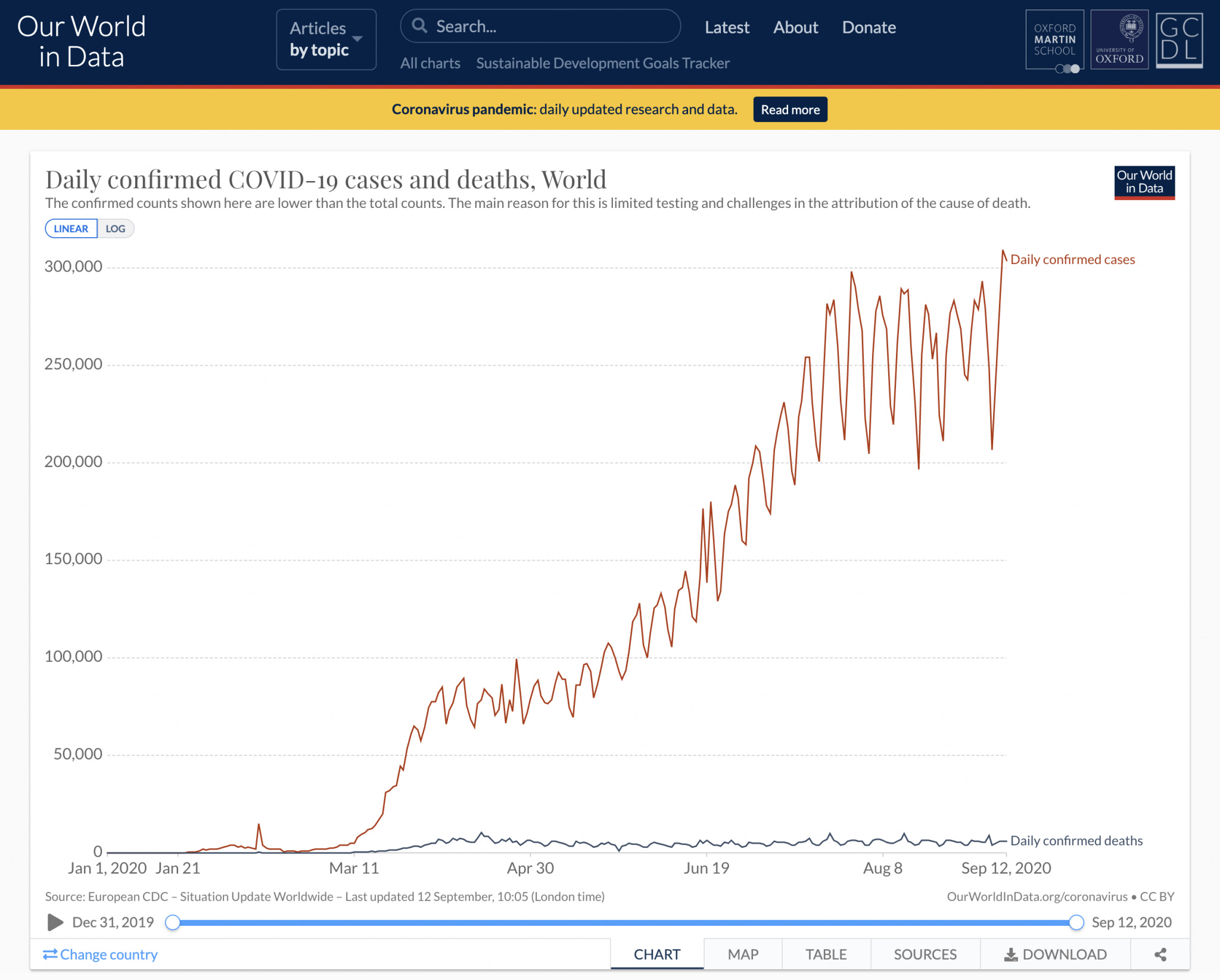Click the Our World in Data site logo

coord(82,42)
